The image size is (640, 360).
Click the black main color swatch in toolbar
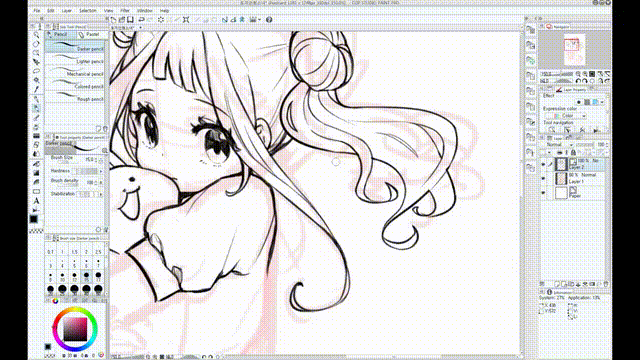(x=34, y=219)
